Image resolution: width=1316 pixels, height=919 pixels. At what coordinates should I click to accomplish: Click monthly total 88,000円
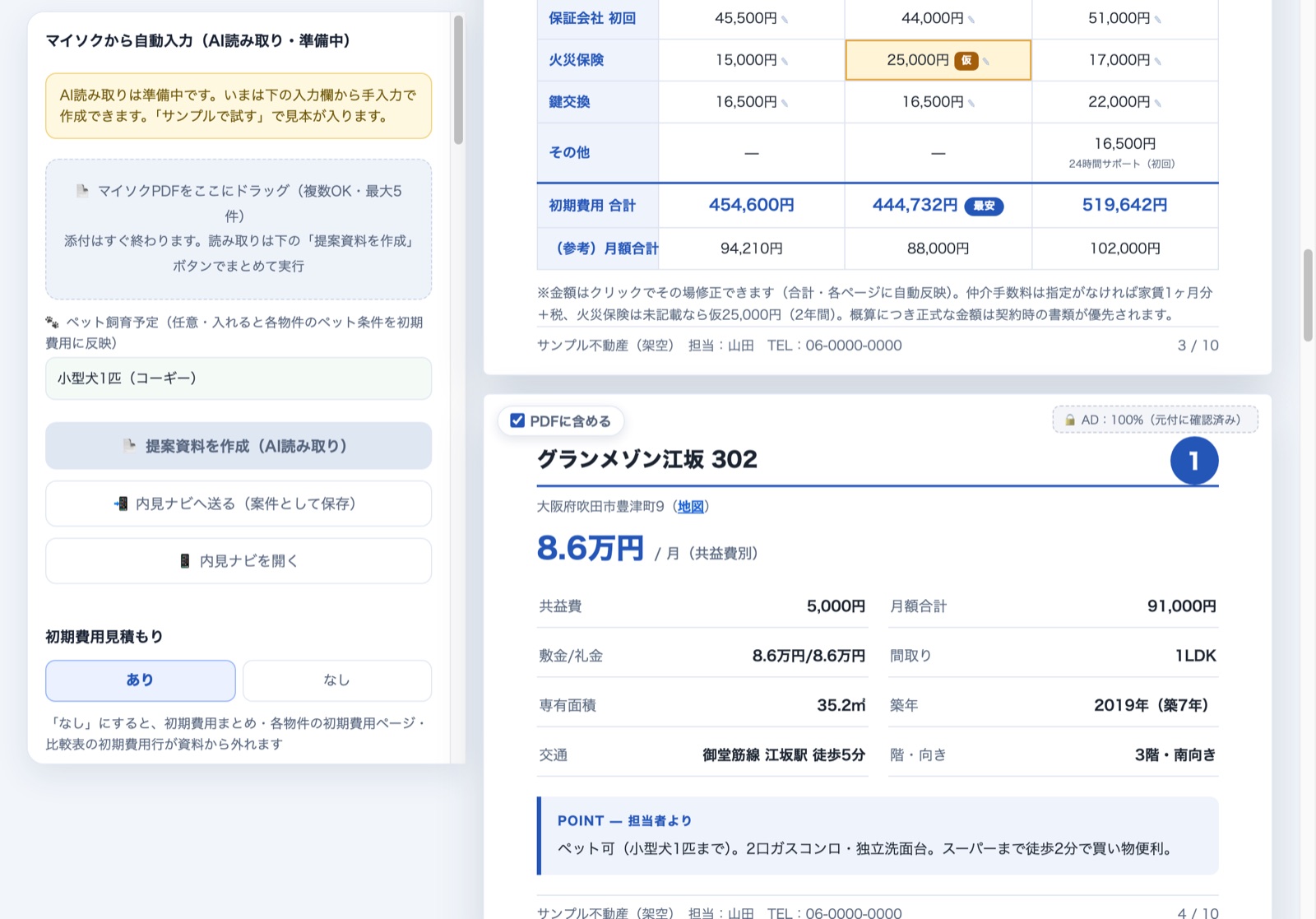[938, 248]
